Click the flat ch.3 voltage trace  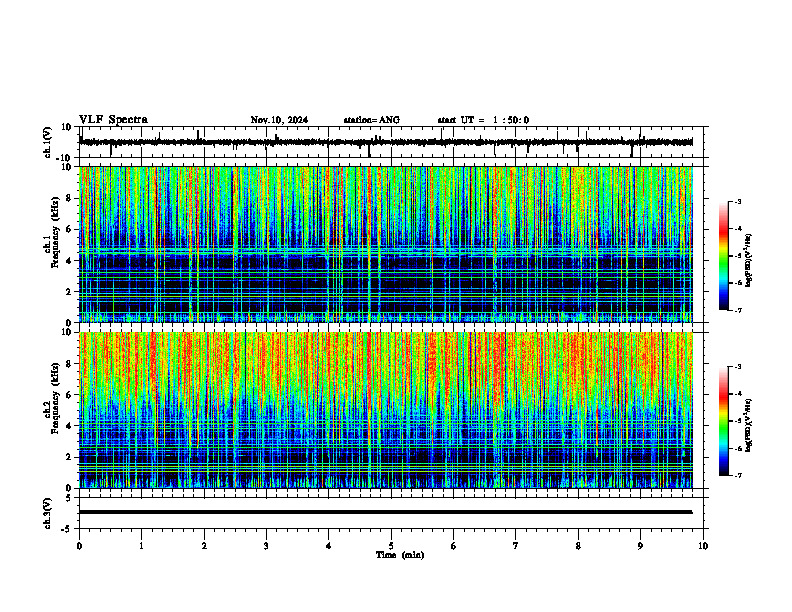click(386, 512)
